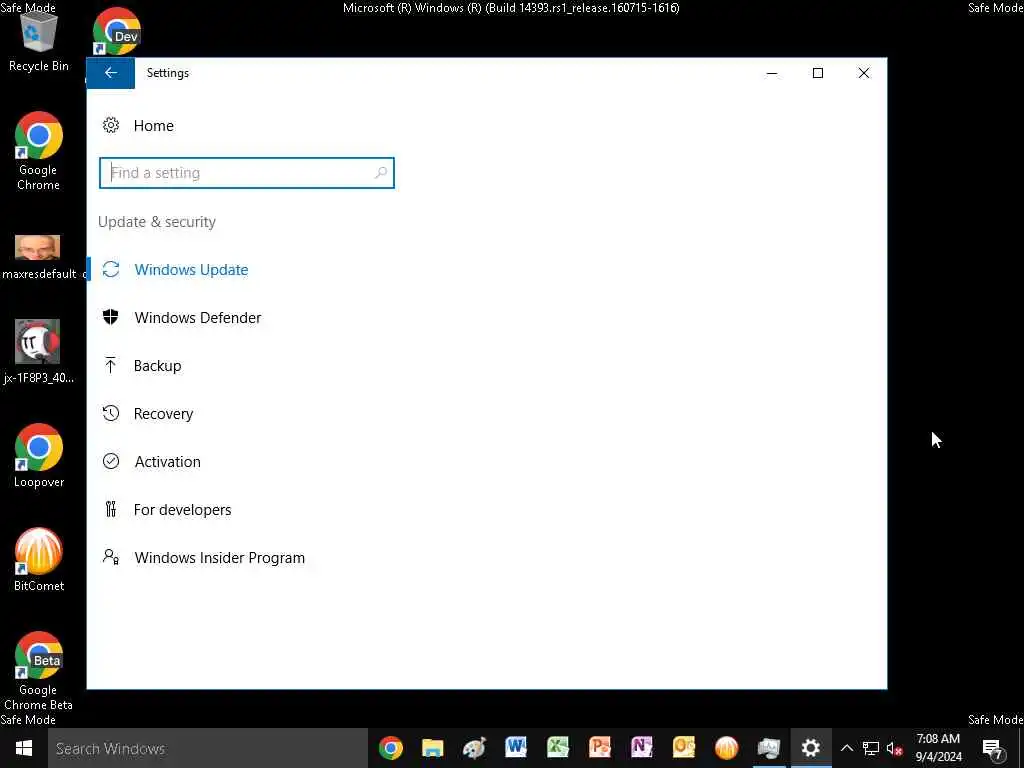Click the Activation checkmark circle icon

tap(111, 461)
